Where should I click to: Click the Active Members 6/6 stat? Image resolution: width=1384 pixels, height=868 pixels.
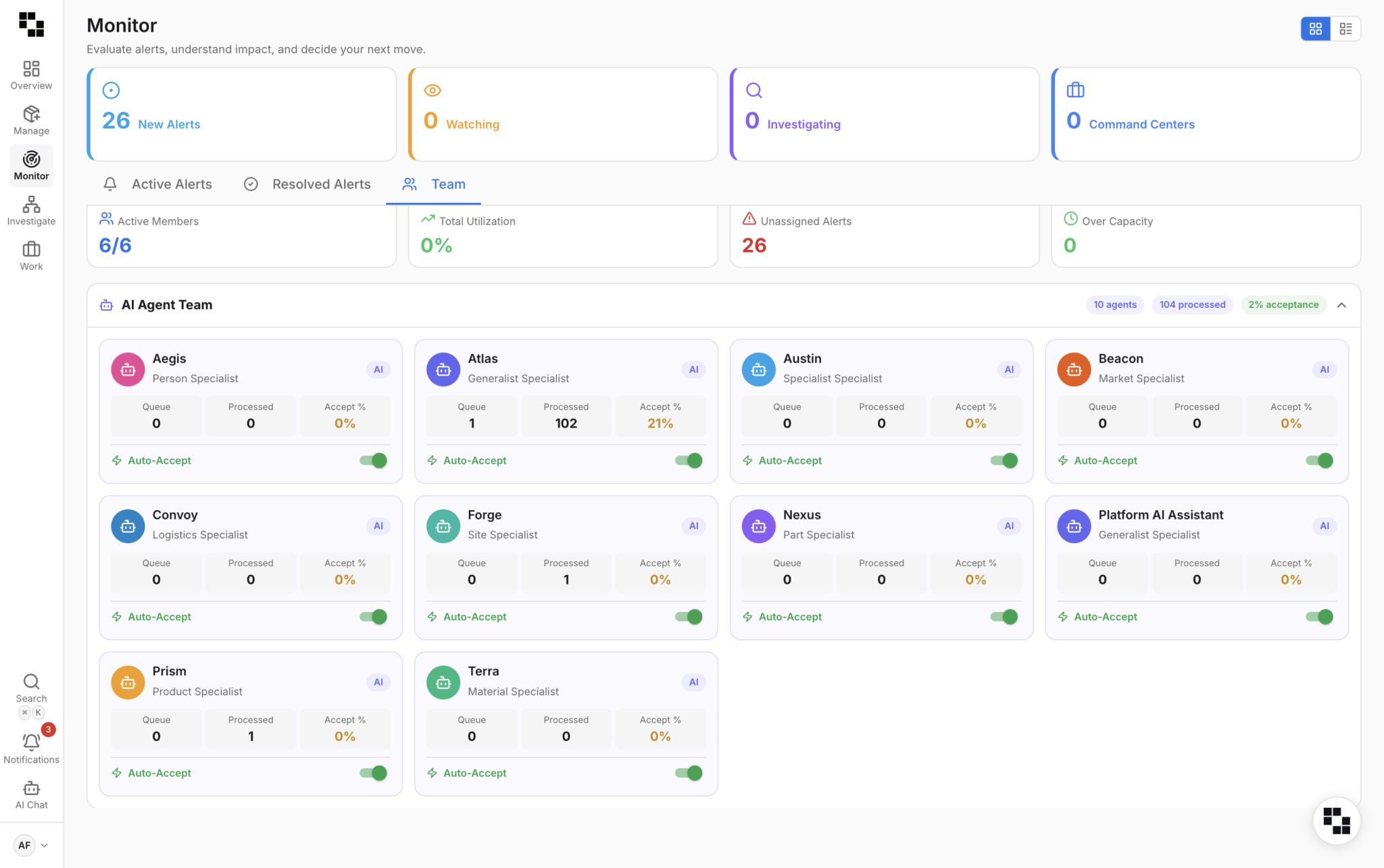click(242, 236)
